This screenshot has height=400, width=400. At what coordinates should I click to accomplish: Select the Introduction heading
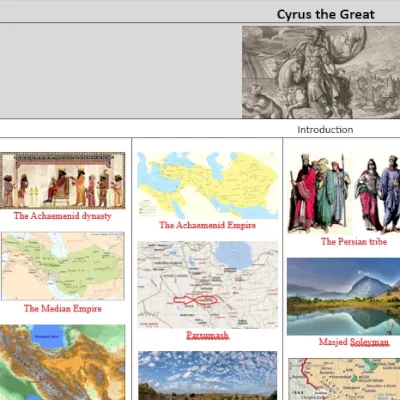pos(325,130)
